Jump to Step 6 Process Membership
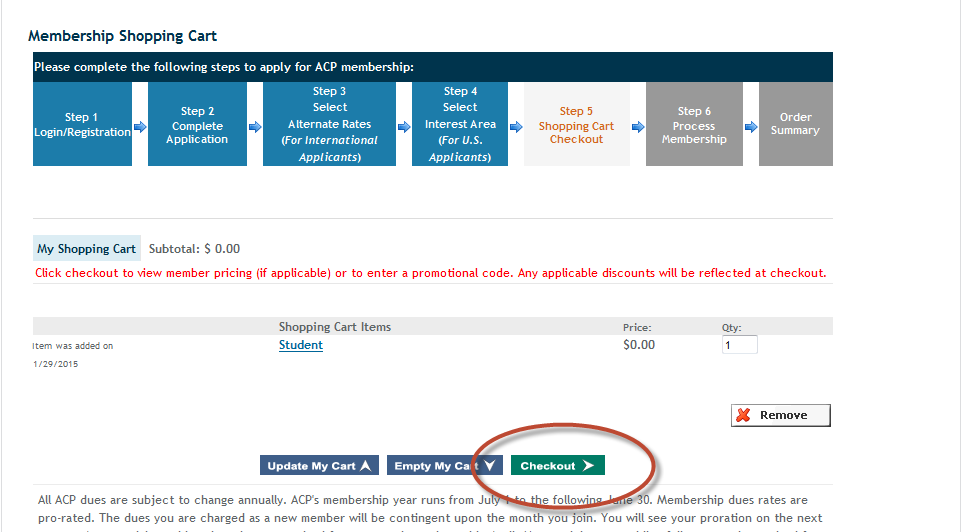The width and height of the screenshot is (961, 532). pos(694,125)
